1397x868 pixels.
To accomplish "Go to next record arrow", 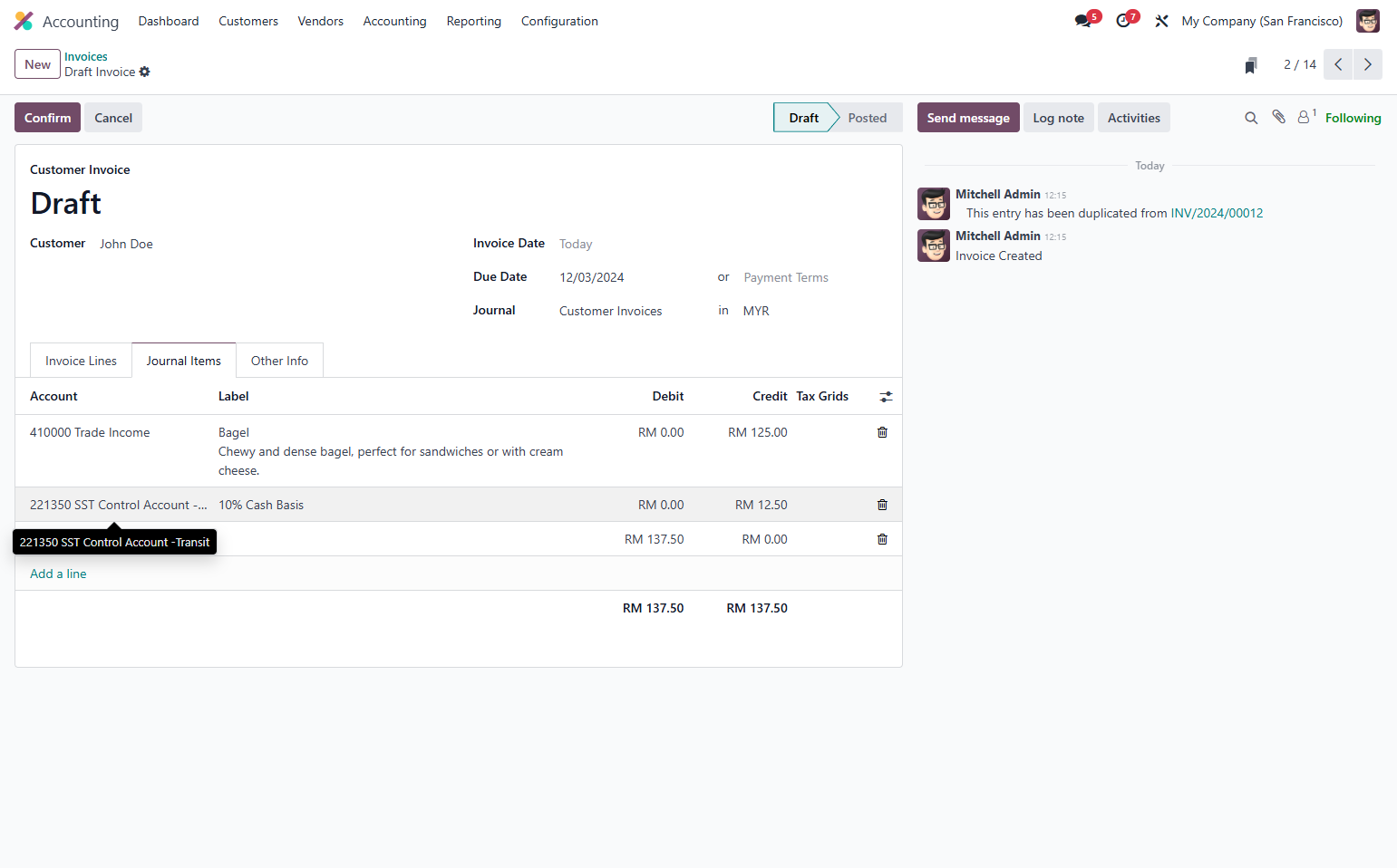I will click(1368, 64).
